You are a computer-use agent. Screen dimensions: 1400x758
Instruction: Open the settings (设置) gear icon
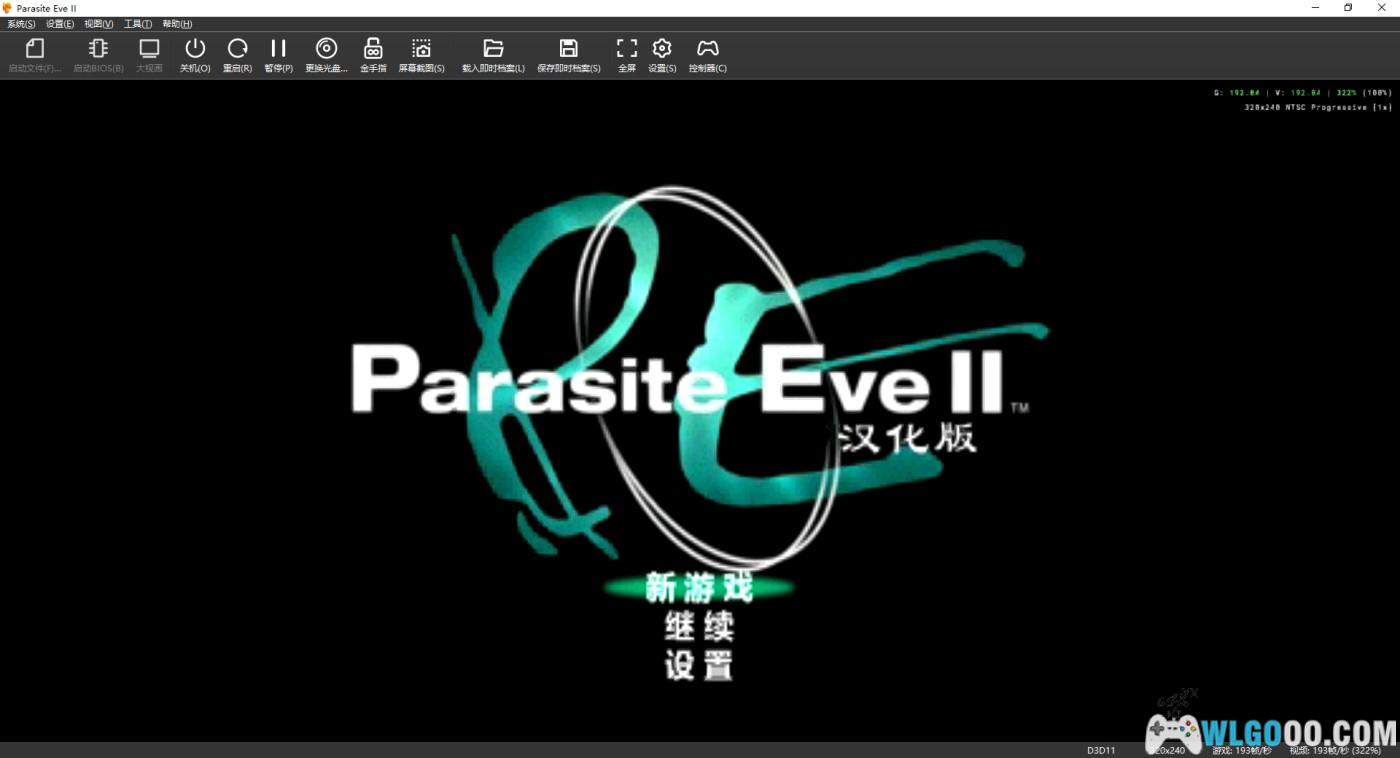click(662, 49)
